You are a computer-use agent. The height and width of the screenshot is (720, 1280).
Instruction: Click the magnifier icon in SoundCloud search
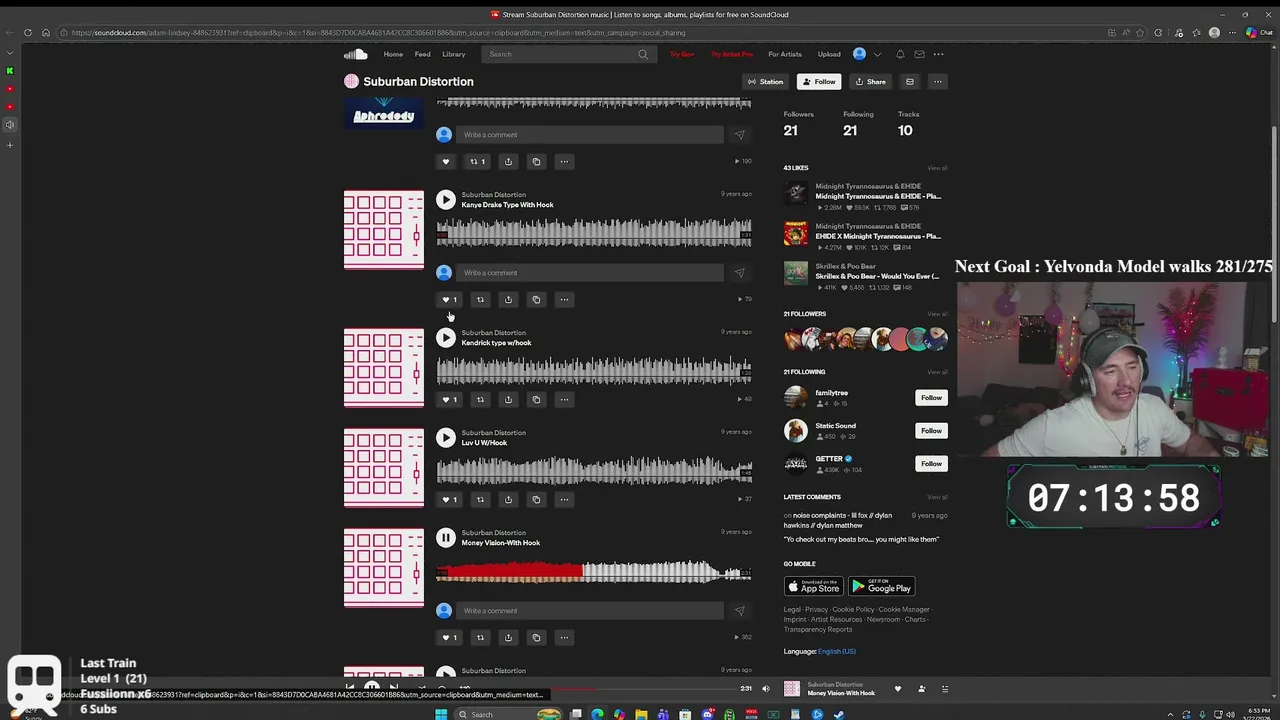pyautogui.click(x=643, y=54)
